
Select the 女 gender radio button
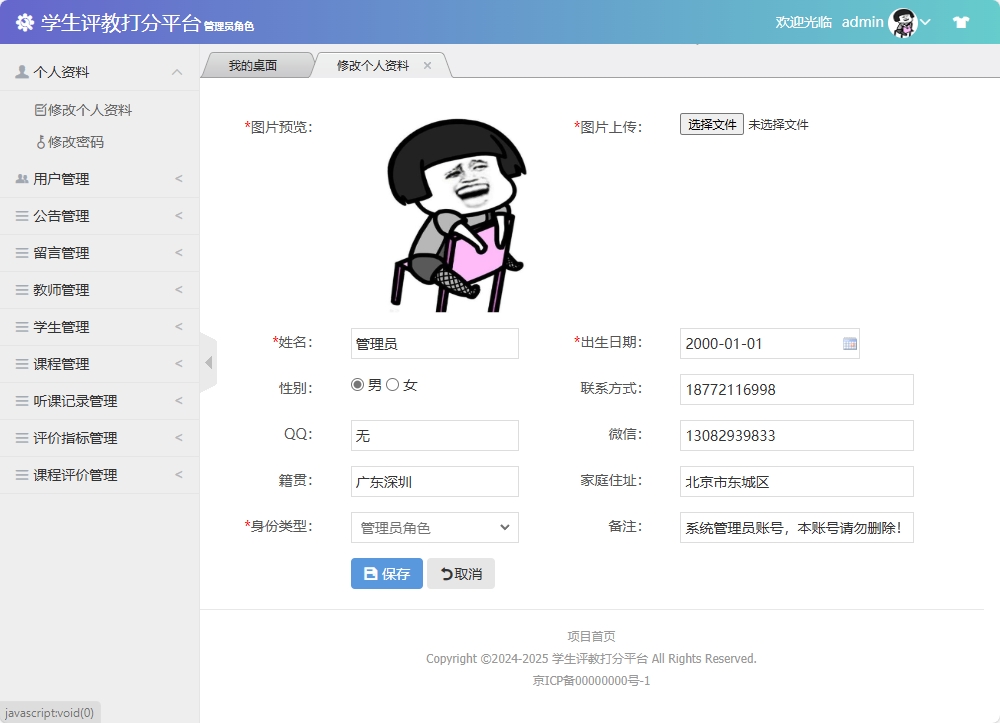[x=392, y=383]
